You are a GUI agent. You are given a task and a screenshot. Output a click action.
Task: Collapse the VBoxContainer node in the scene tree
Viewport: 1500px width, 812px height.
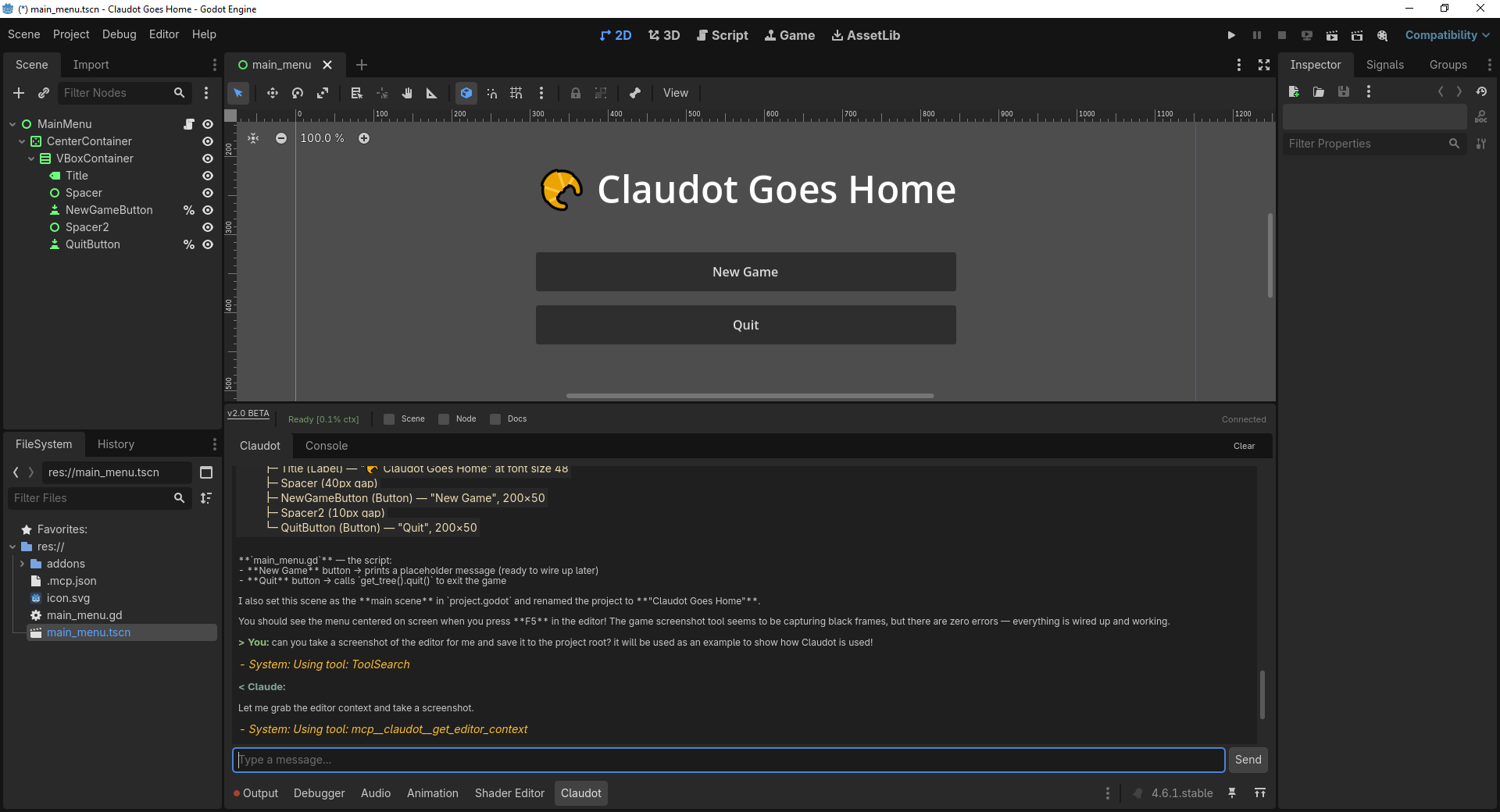tap(31, 158)
